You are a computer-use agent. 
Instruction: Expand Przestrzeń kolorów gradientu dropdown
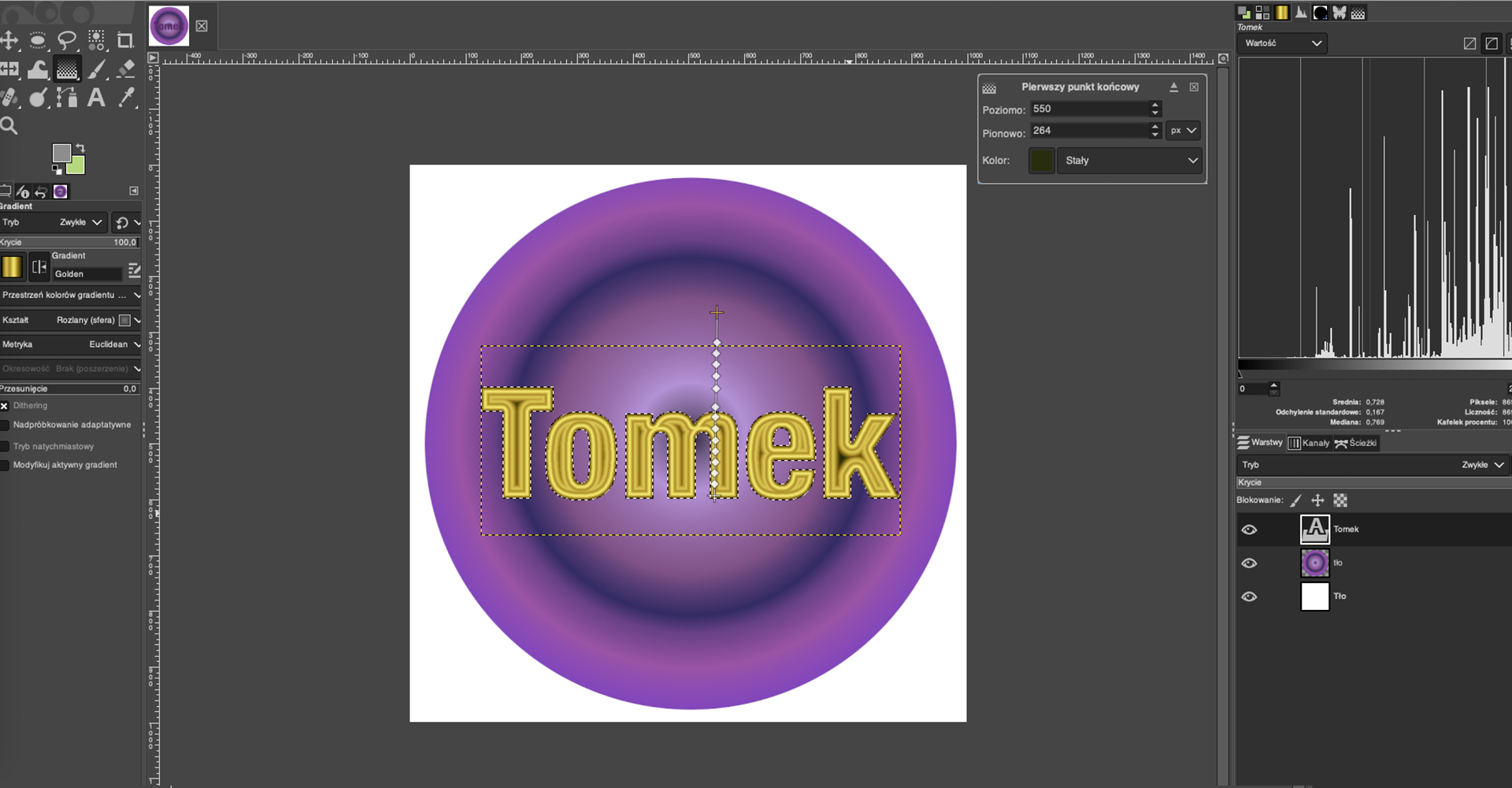pyautogui.click(x=71, y=295)
